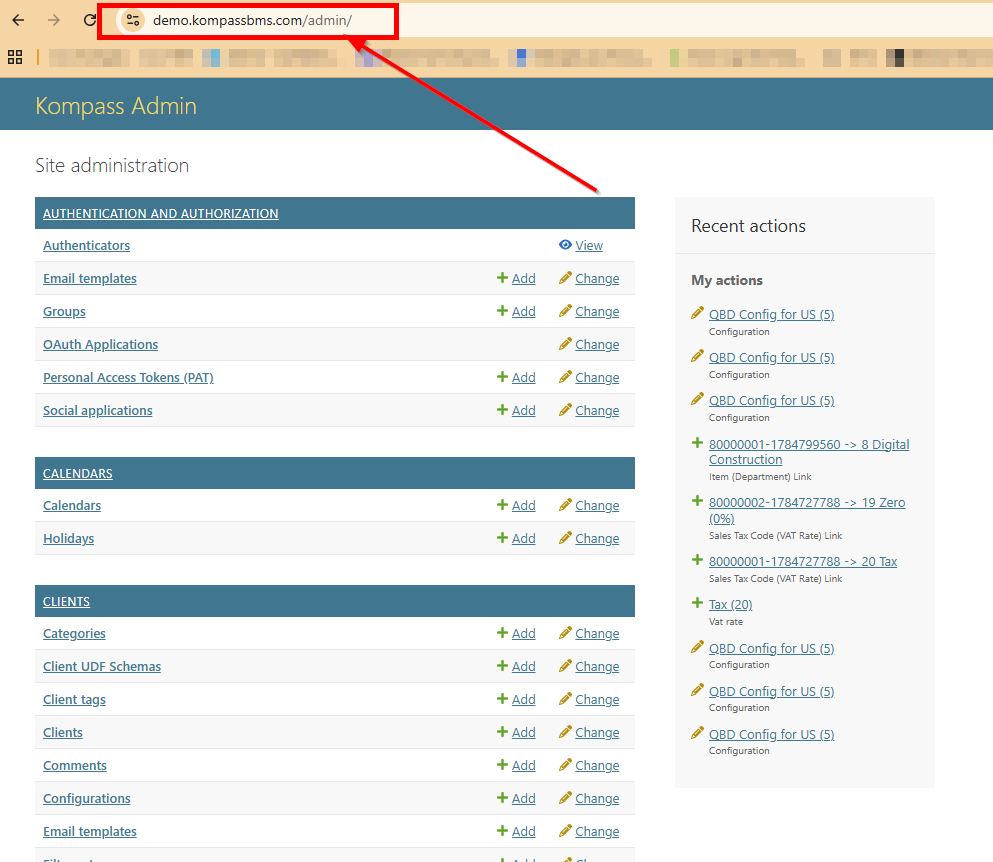The height and width of the screenshot is (862, 993).
Task: Click Change for Groups
Action: 589,312
